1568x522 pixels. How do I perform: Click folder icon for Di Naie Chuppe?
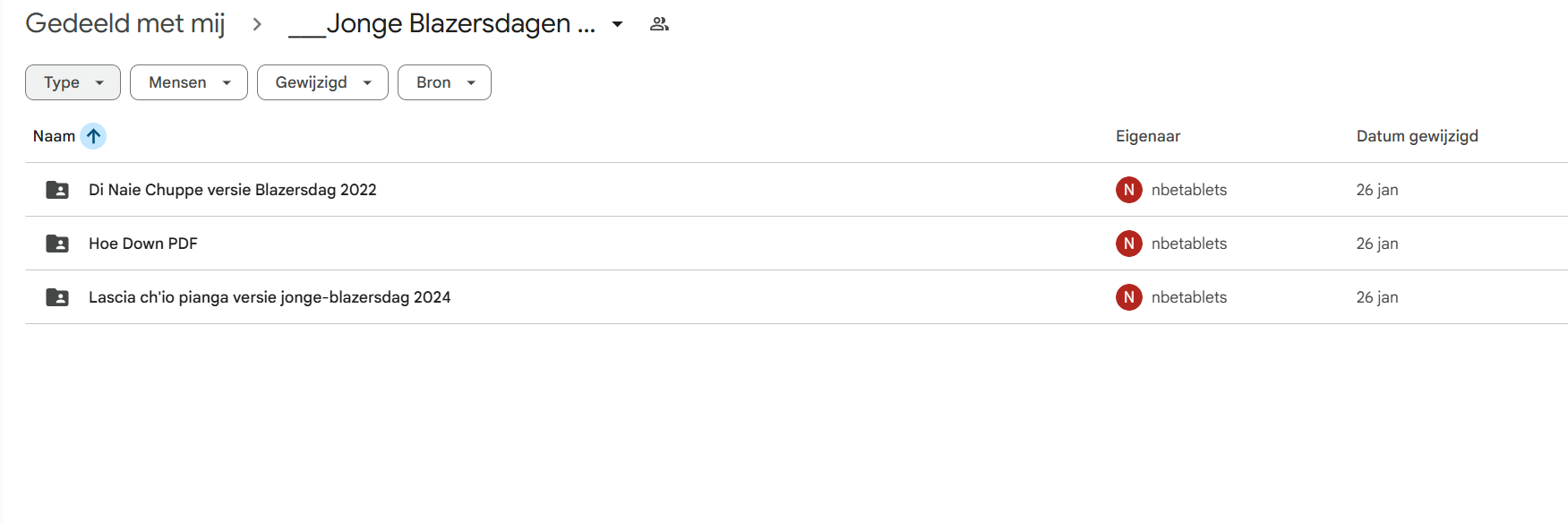coord(57,190)
